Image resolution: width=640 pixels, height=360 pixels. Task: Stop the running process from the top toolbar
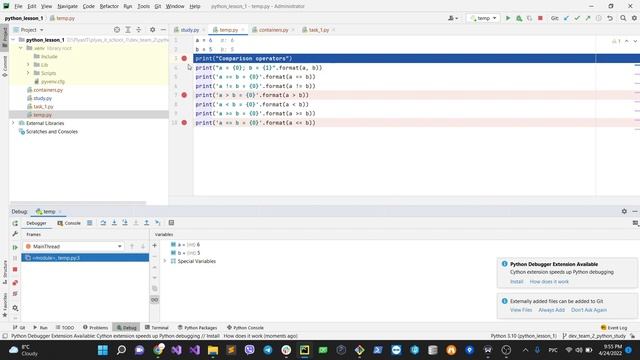tap(540, 18)
